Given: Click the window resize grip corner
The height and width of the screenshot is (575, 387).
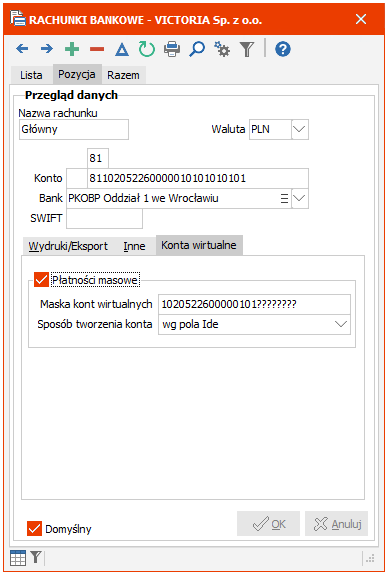Looking at the screenshot, I should pos(370,558).
